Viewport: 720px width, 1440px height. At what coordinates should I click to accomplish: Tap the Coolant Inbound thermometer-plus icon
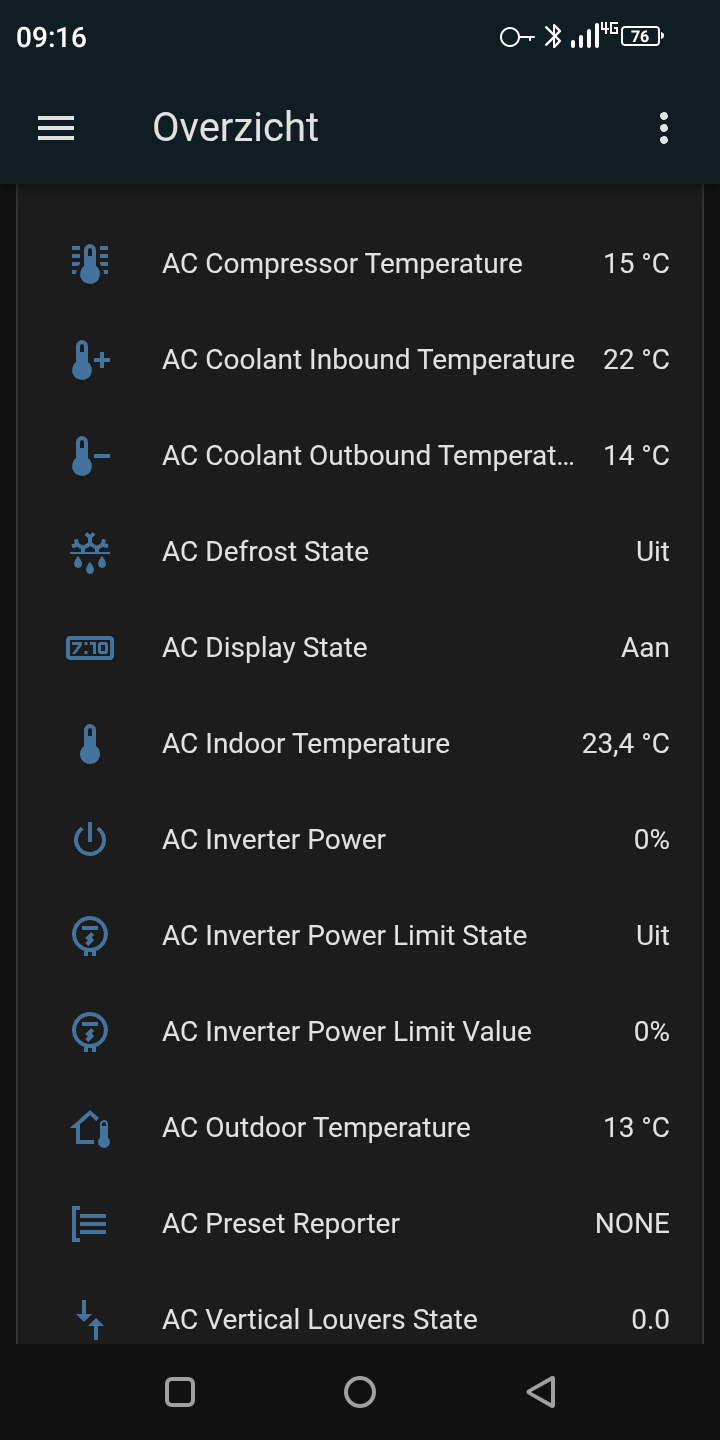coord(90,360)
